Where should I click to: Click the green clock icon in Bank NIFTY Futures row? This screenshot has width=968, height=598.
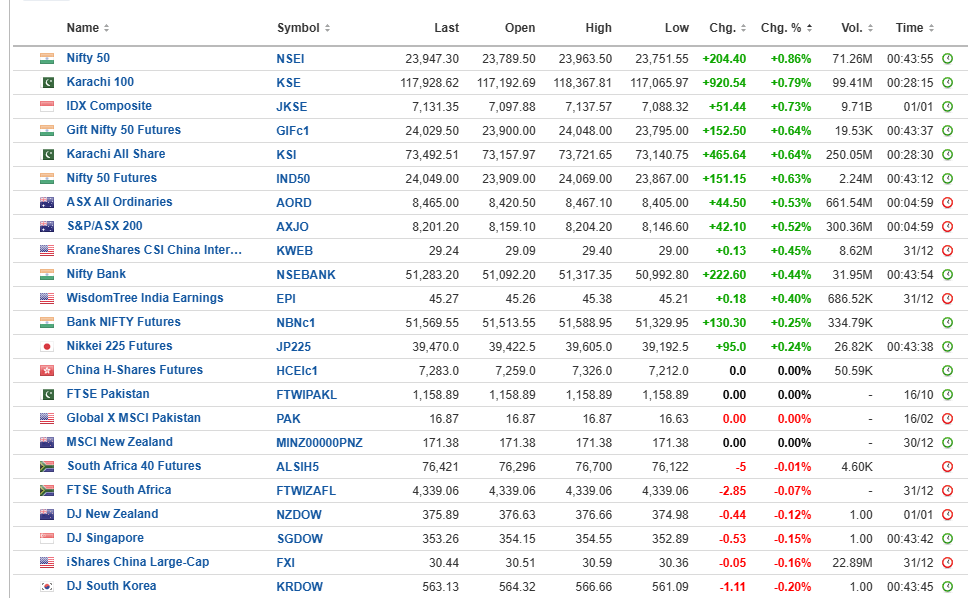pyautogui.click(x=948, y=323)
